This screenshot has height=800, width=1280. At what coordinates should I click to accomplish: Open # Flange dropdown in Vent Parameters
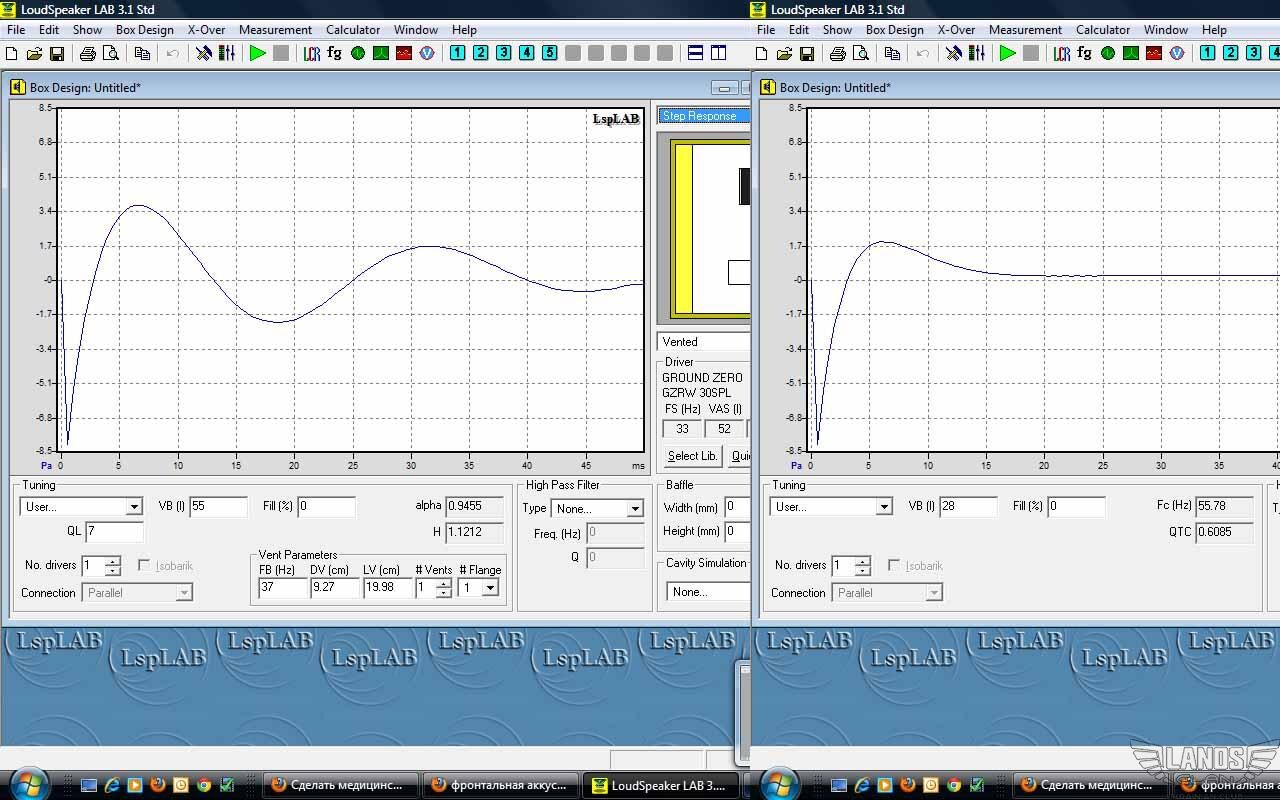(490, 588)
